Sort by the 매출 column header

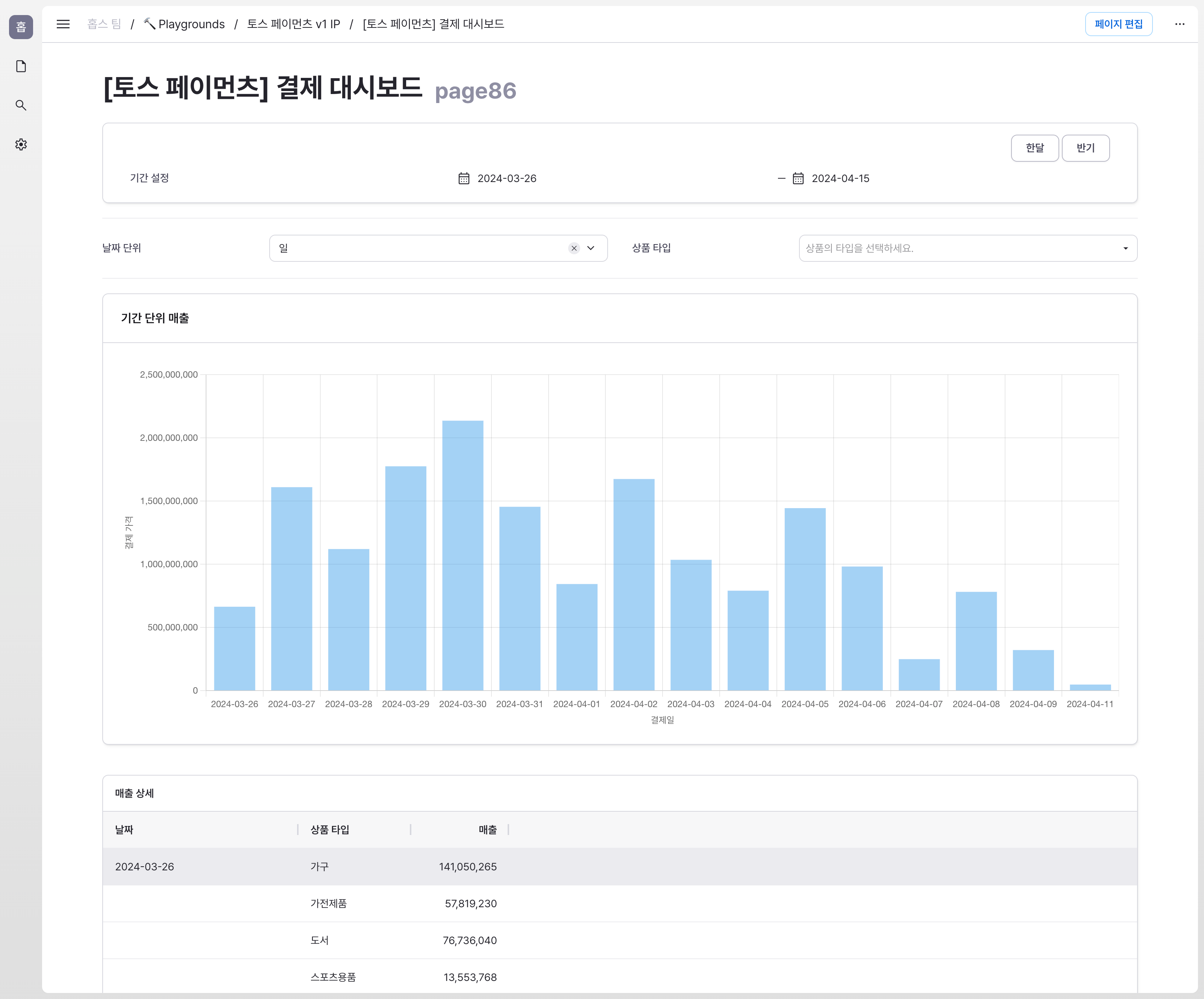(x=488, y=830)
